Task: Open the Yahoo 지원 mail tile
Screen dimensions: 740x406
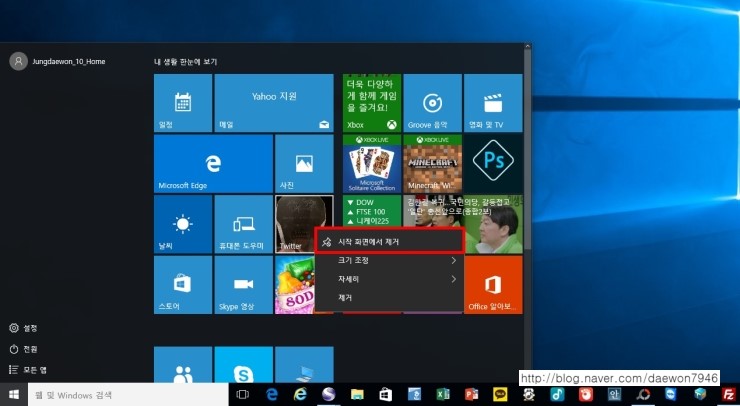Action: pos(274,103)
